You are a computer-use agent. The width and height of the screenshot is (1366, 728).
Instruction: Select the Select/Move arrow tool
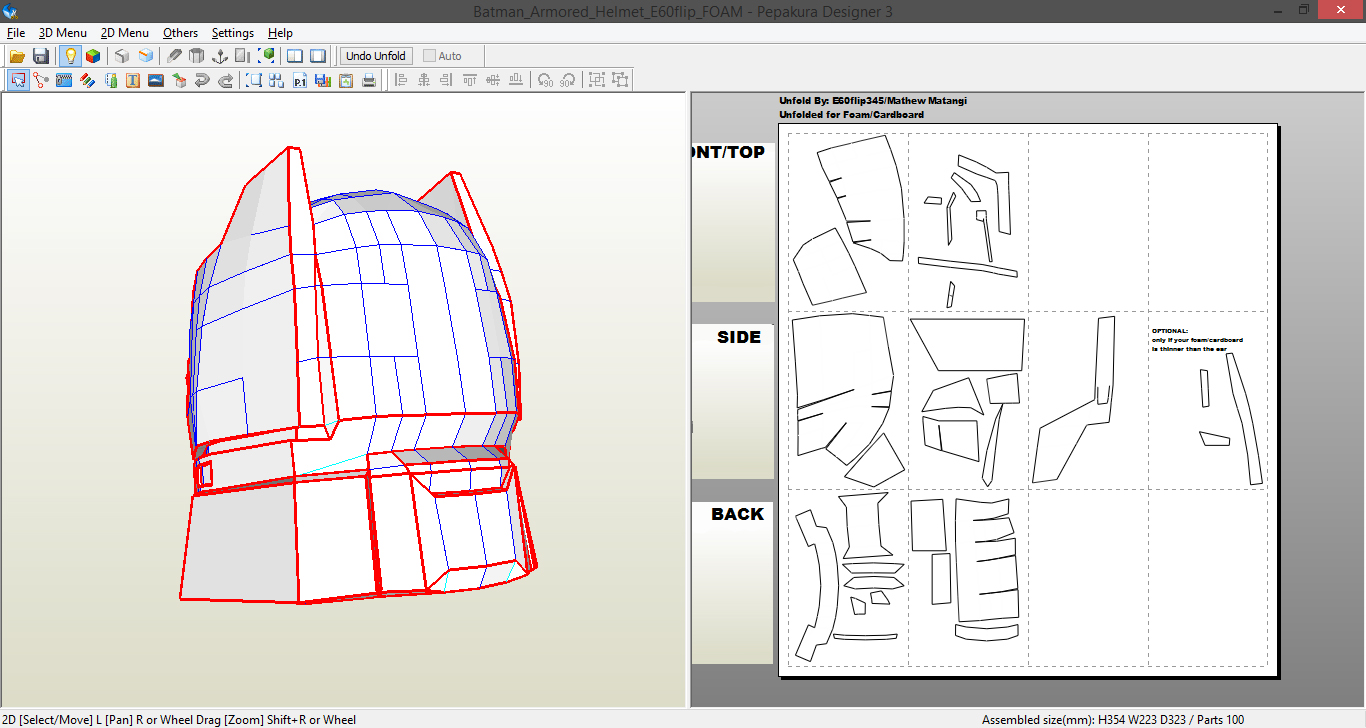coord(18,80)
